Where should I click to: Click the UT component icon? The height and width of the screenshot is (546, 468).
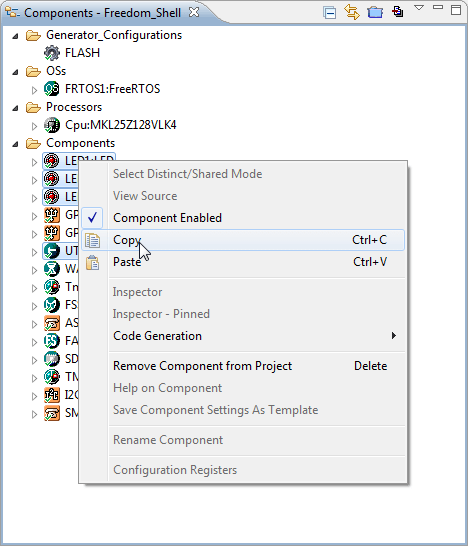[52, 251]
